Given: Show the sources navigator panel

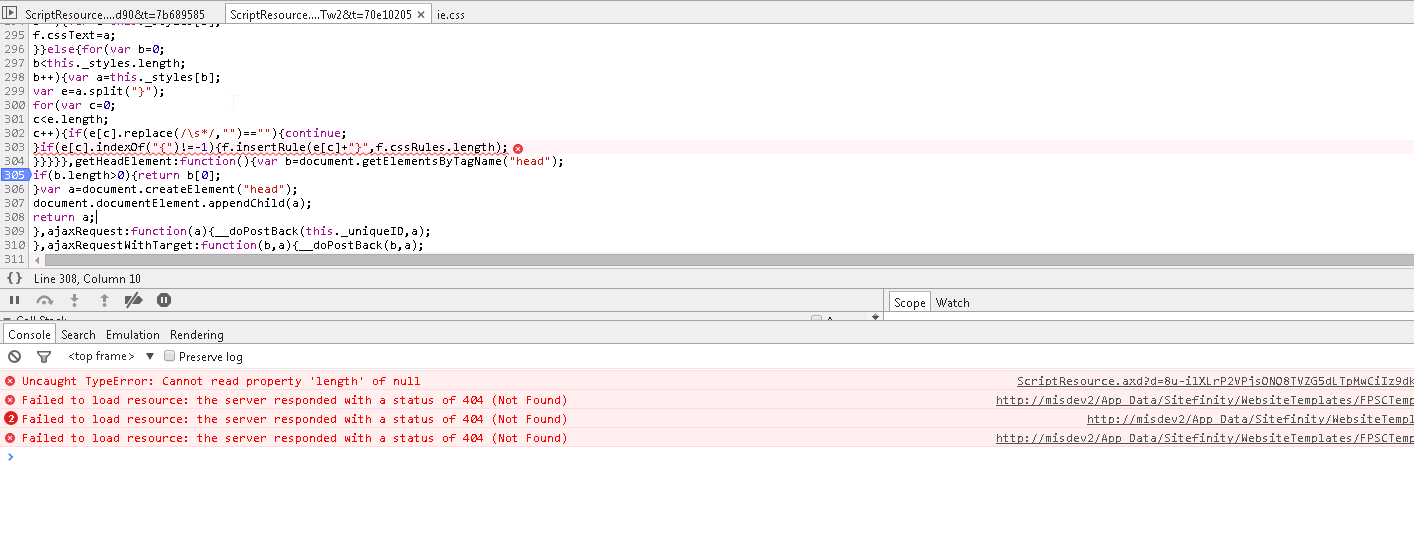Looking at the screenshot, I should (x=11, y=12).
